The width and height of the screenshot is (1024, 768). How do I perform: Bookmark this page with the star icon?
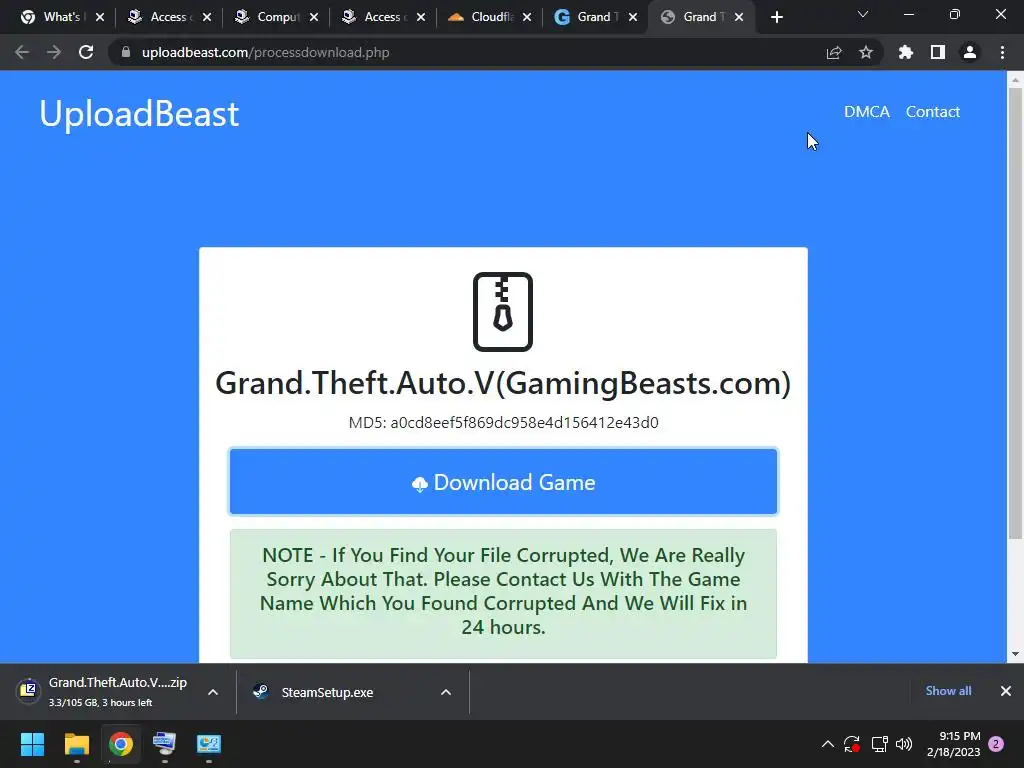(x=866, y=52)
